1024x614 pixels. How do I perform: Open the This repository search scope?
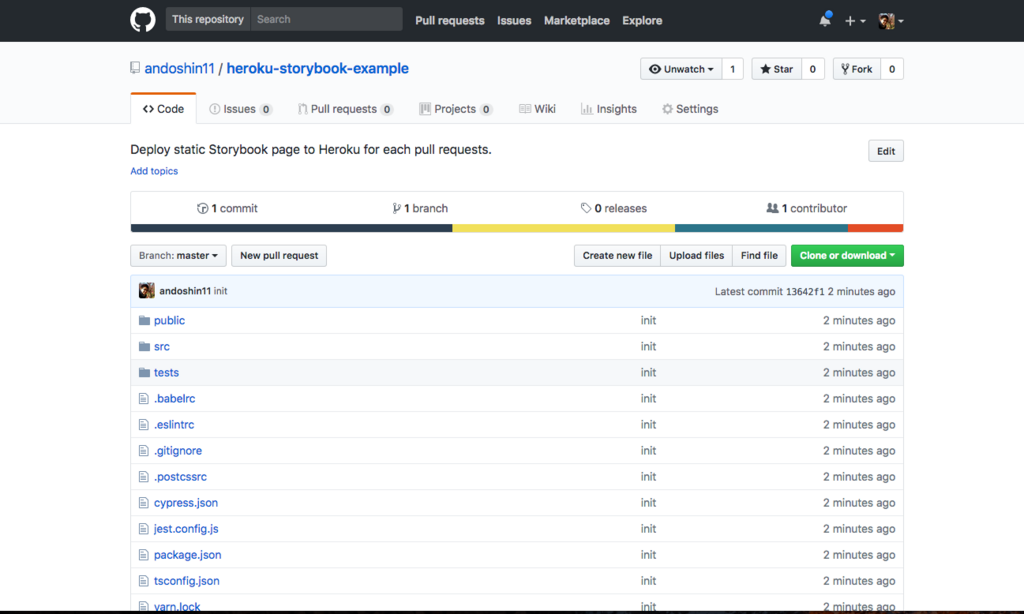[208, 20]
